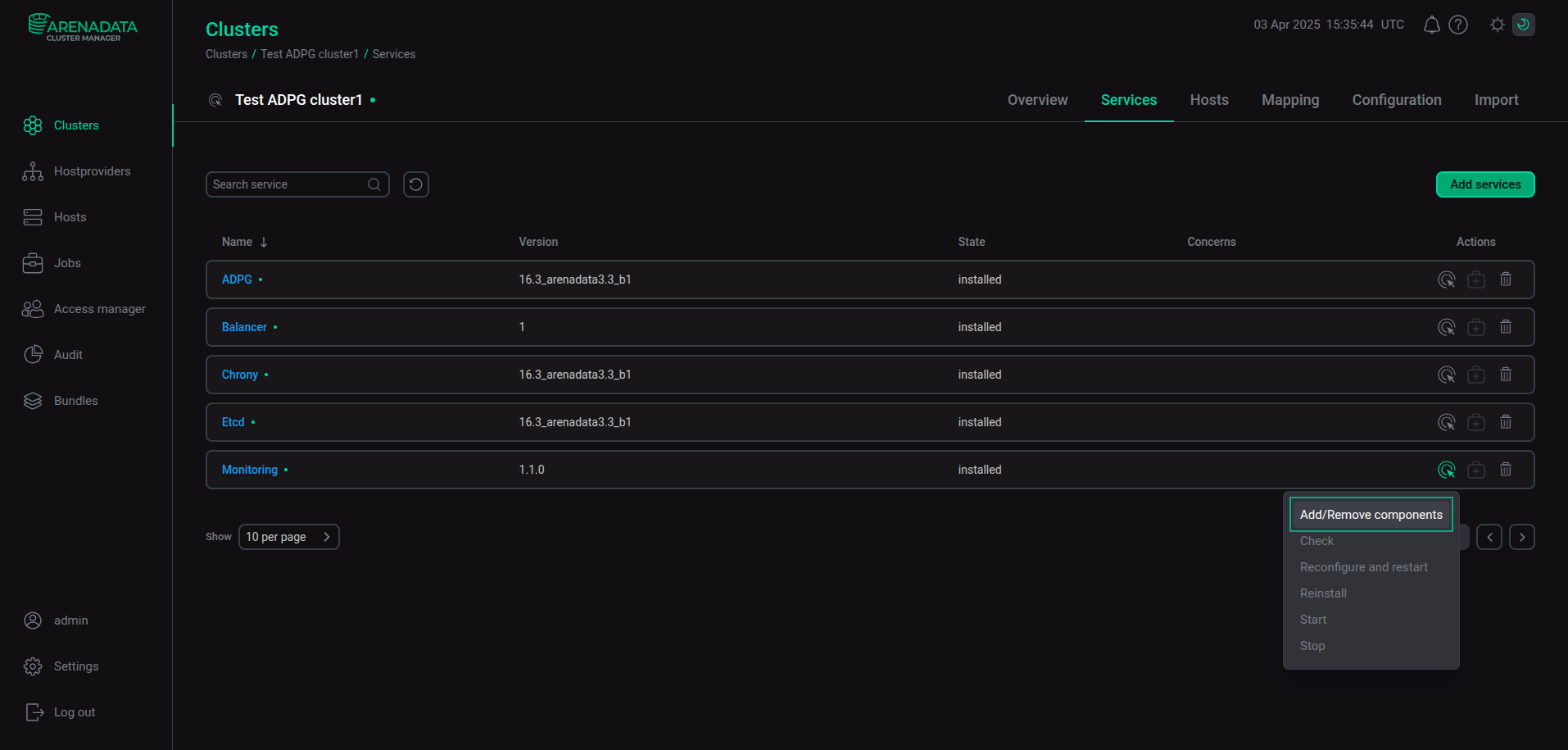This screenshot has width=1568, height=750.
Task: Open the help question mark icon
Action: (x=1458, y=25)
